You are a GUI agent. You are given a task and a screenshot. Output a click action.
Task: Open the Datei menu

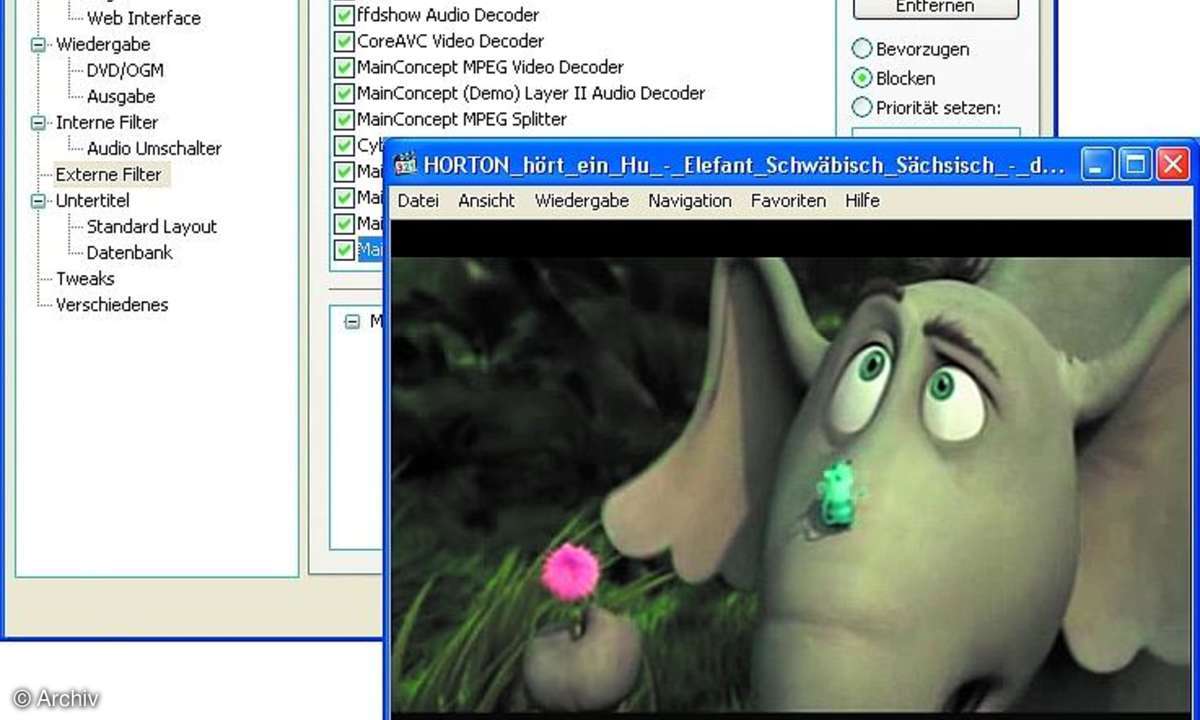click(418, 200)
